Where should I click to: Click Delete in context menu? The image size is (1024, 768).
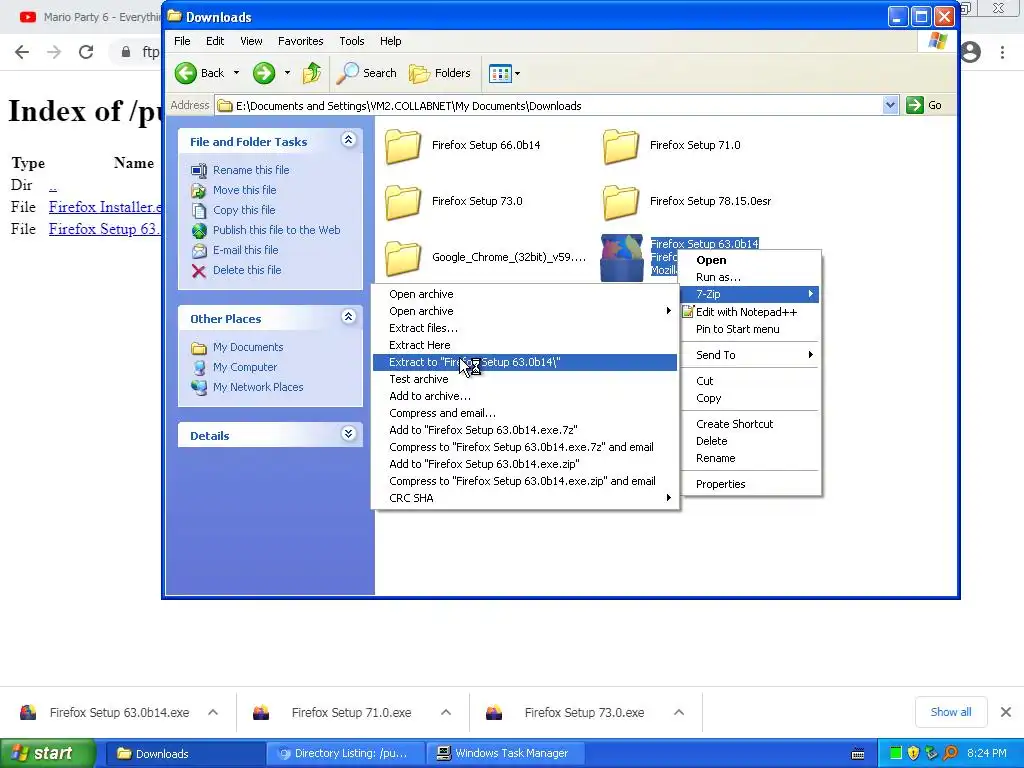[750, 441]
